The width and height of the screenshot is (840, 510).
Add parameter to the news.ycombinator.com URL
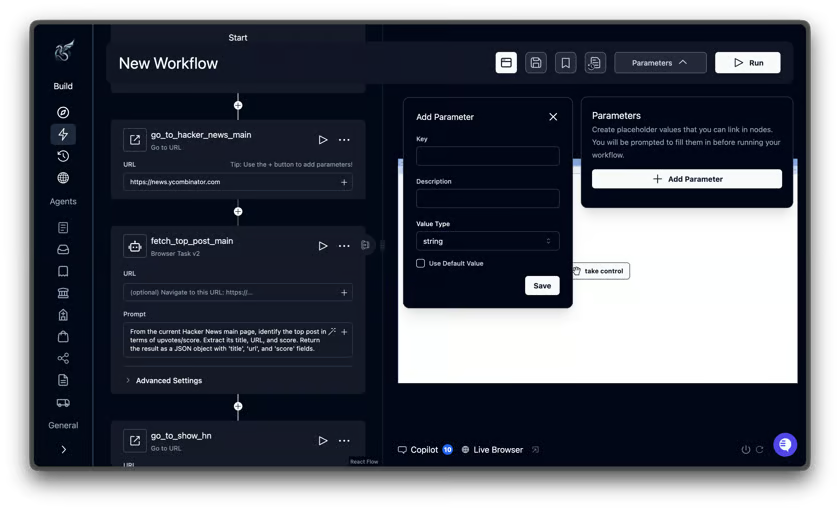pos(344,182)
